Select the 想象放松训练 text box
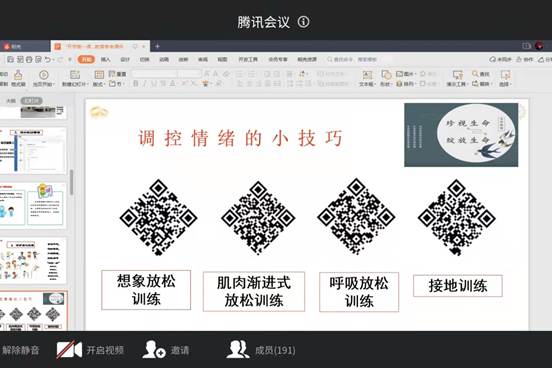 tap(146, 290)
